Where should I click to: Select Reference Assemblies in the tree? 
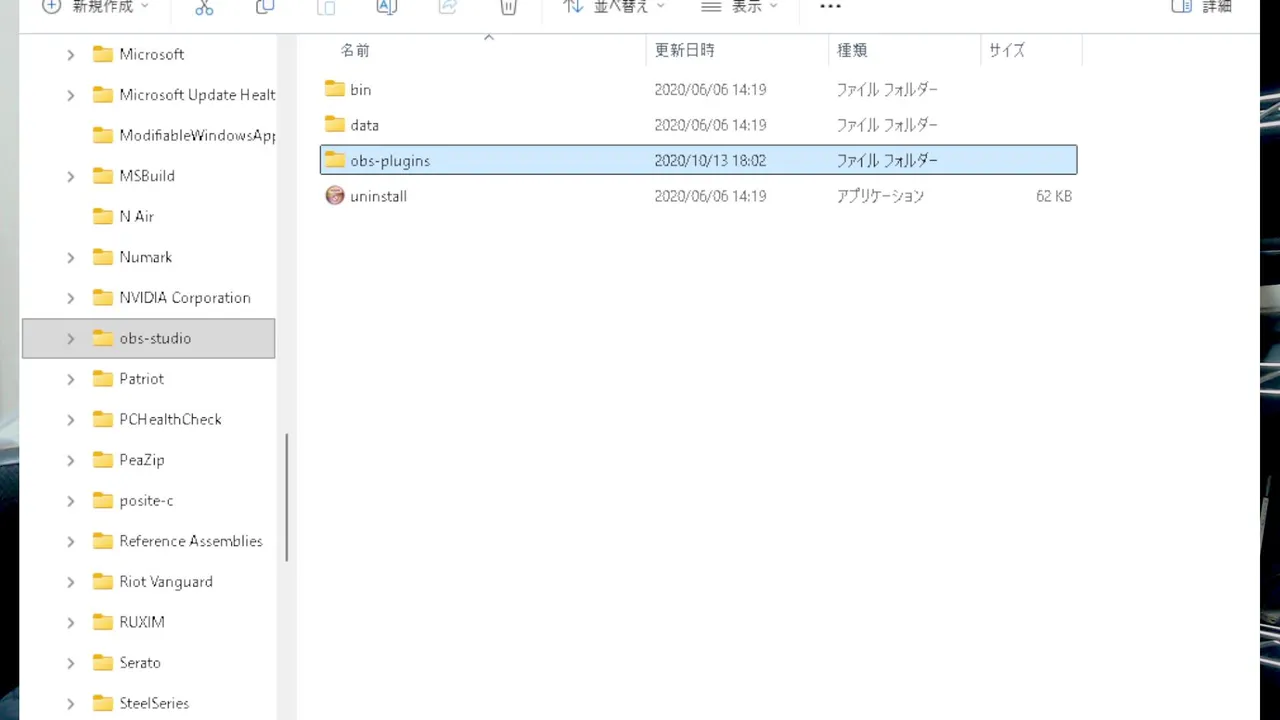(191, 541)
